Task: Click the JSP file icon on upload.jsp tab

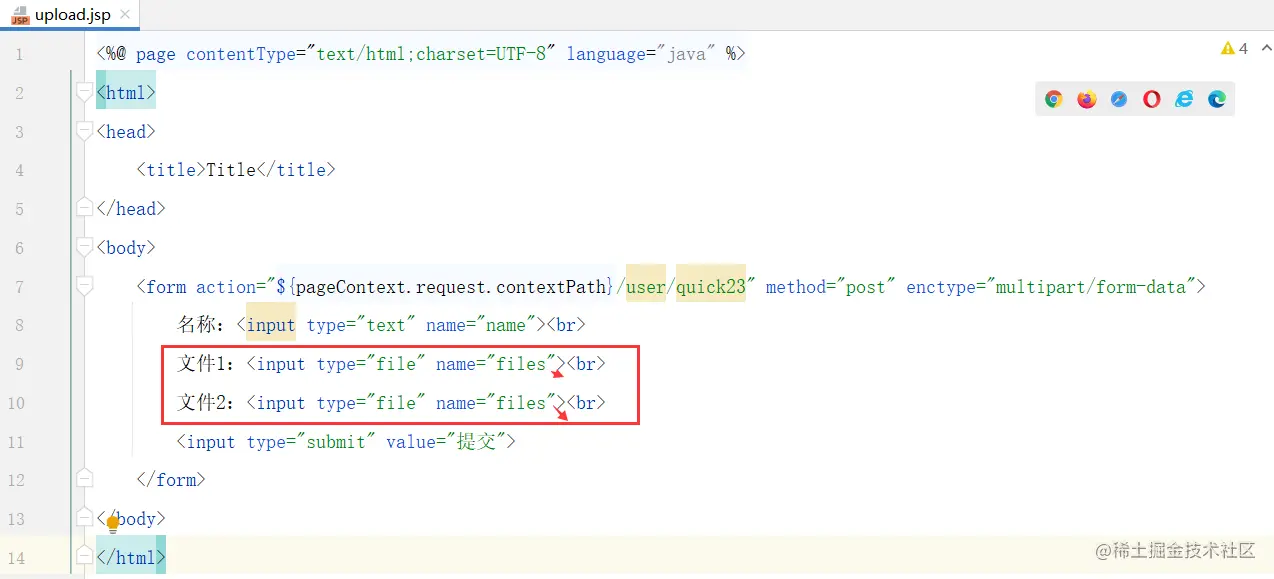Action: [19, 15]
